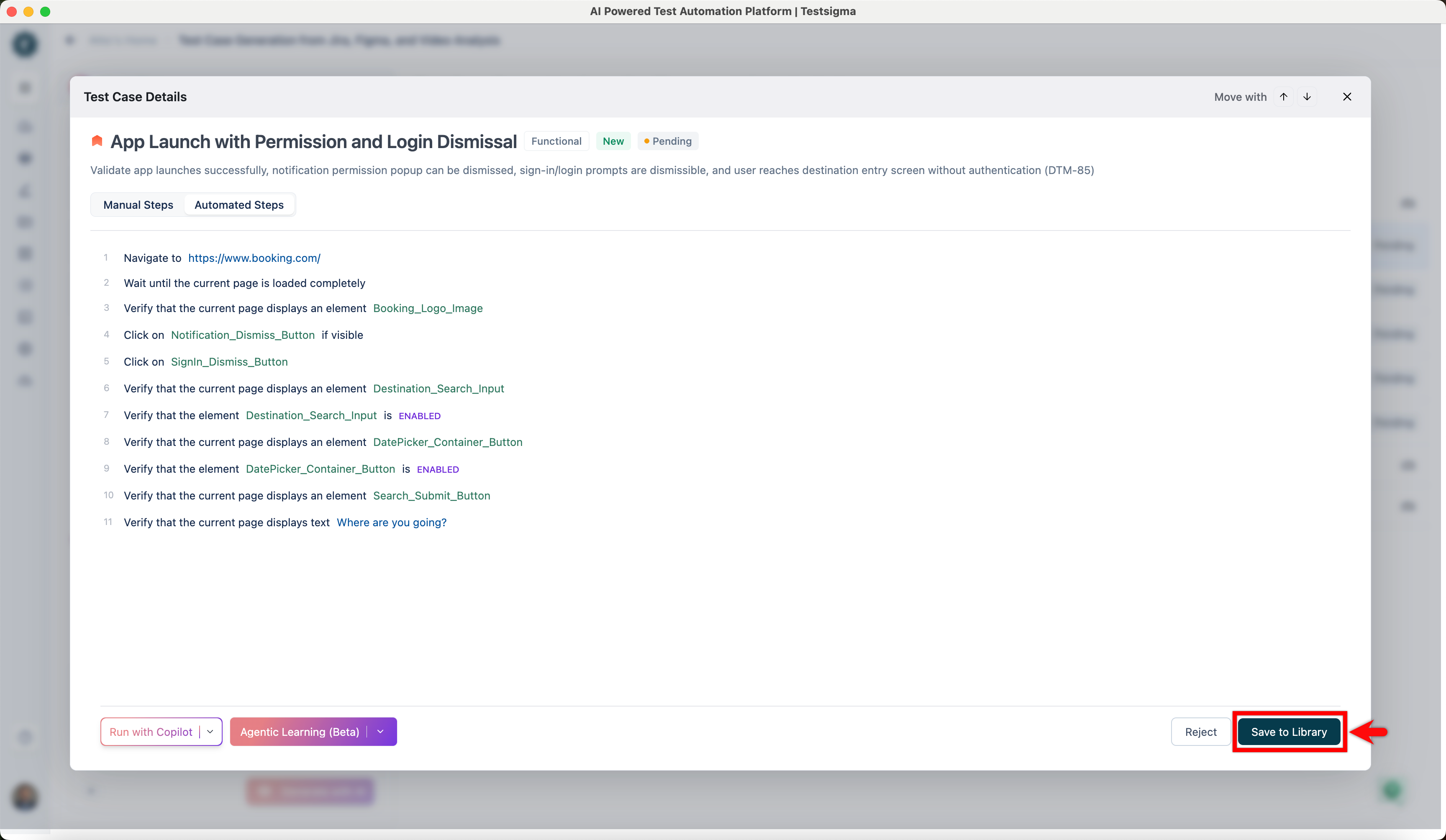Click the orange bookmark icon beside title
This screenshot has height=840, width=1446.
click(97, 141)
